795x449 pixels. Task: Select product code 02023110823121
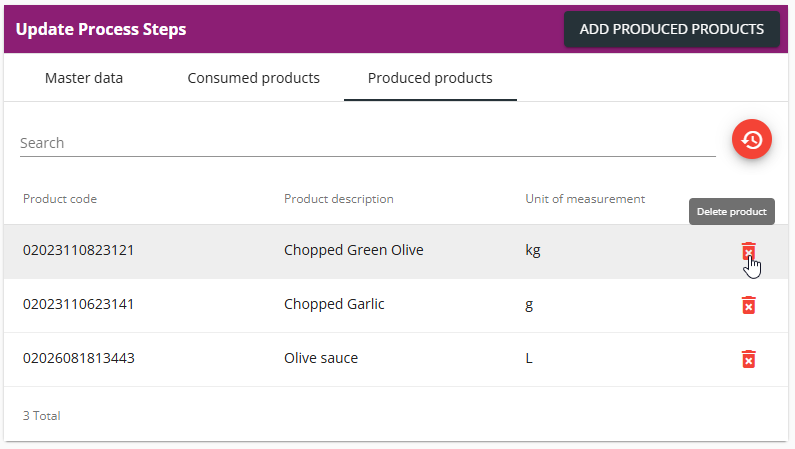pyautogui.click(x=79, y=250)
